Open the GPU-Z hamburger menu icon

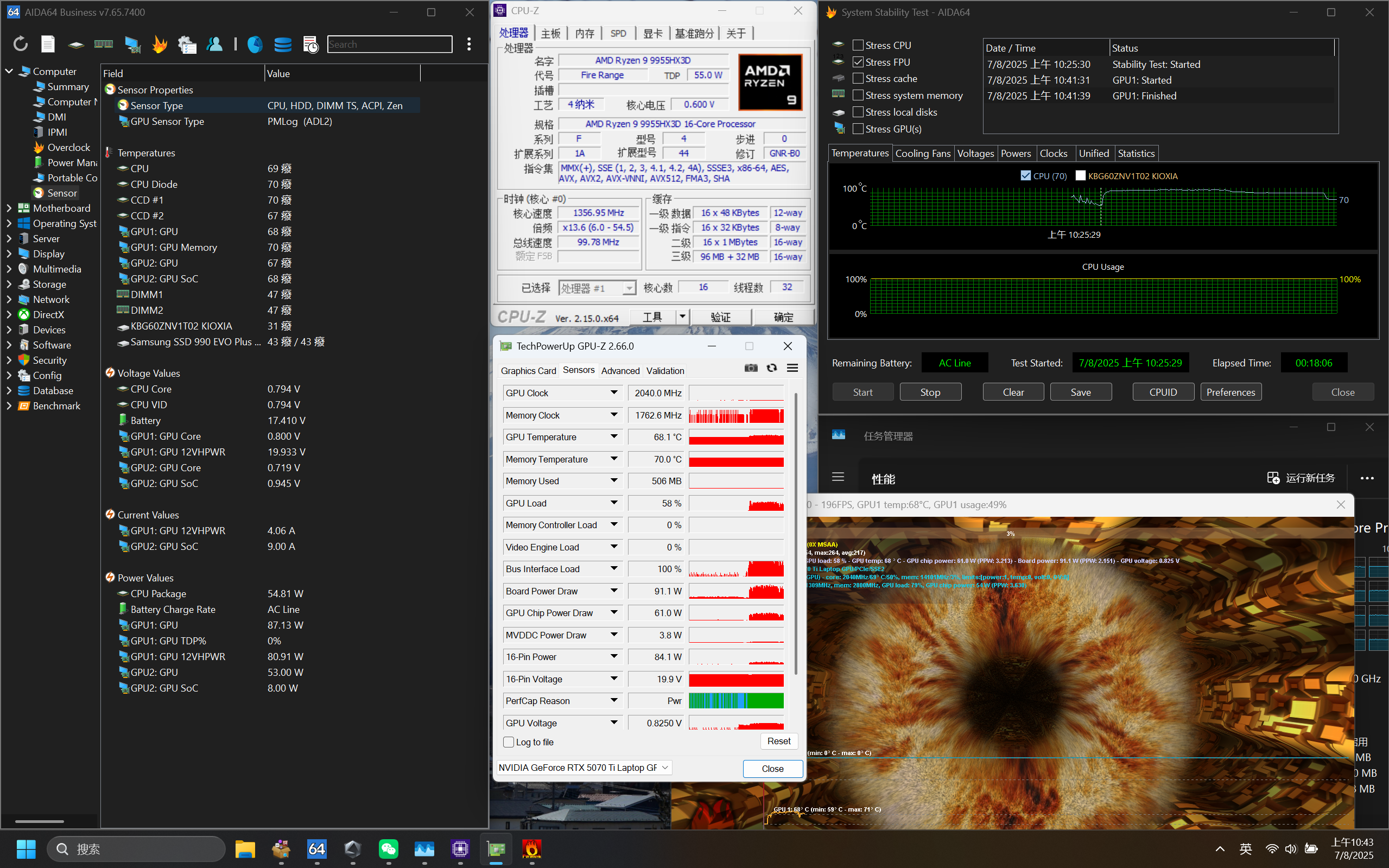click(x=792, y=368)
